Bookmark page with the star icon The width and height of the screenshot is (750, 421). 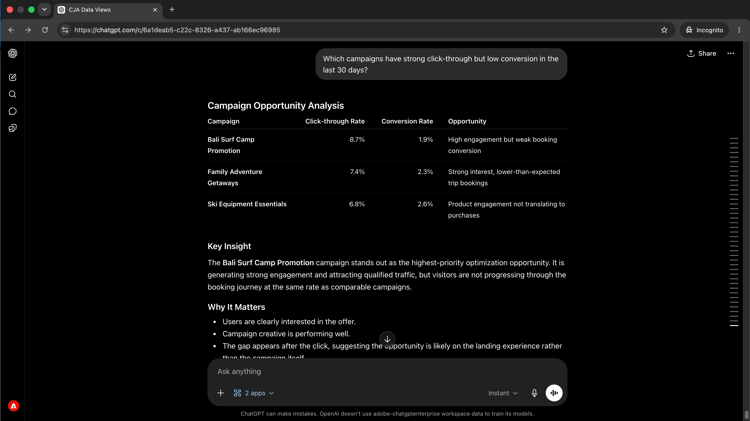664,30
